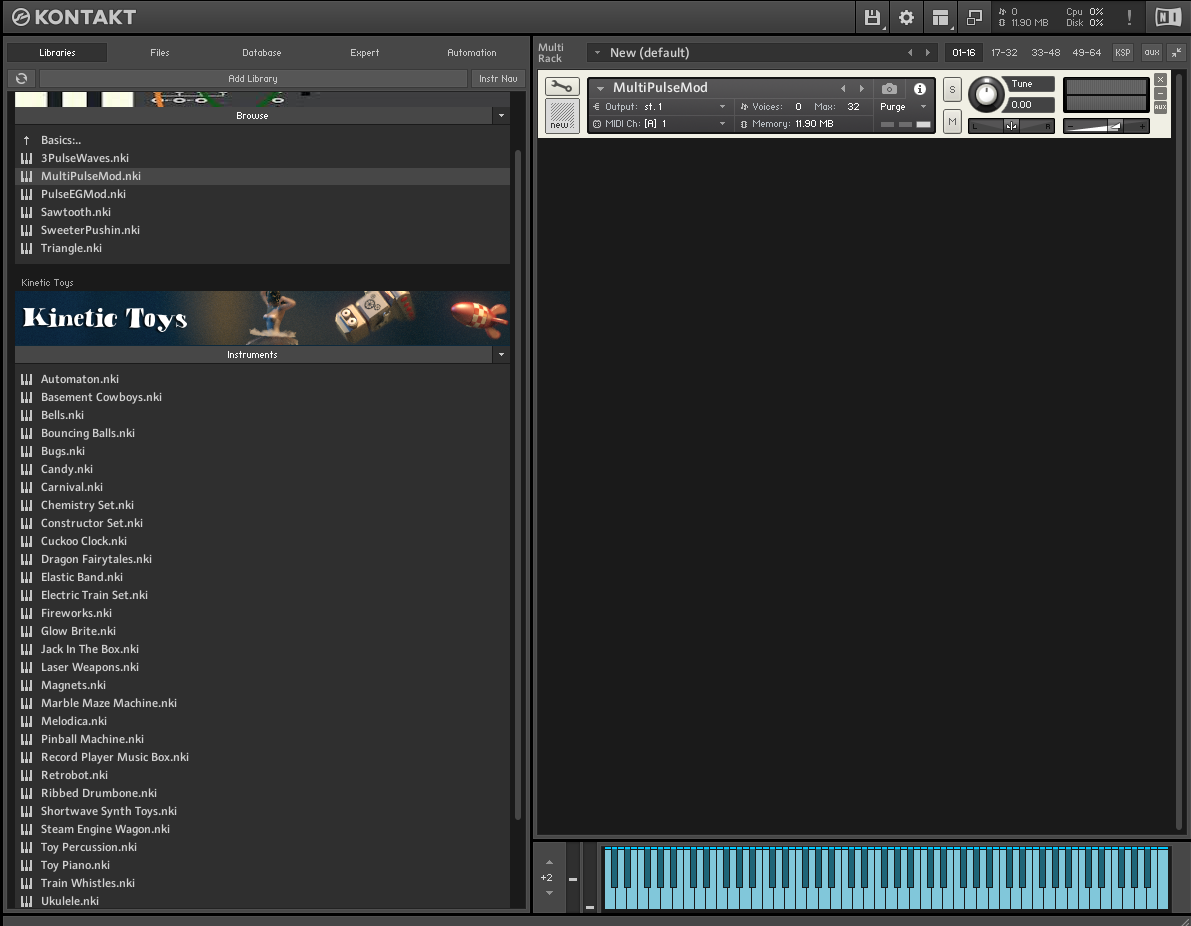
Task: Select rack page 01-16
Action: [x=963, y=52]
